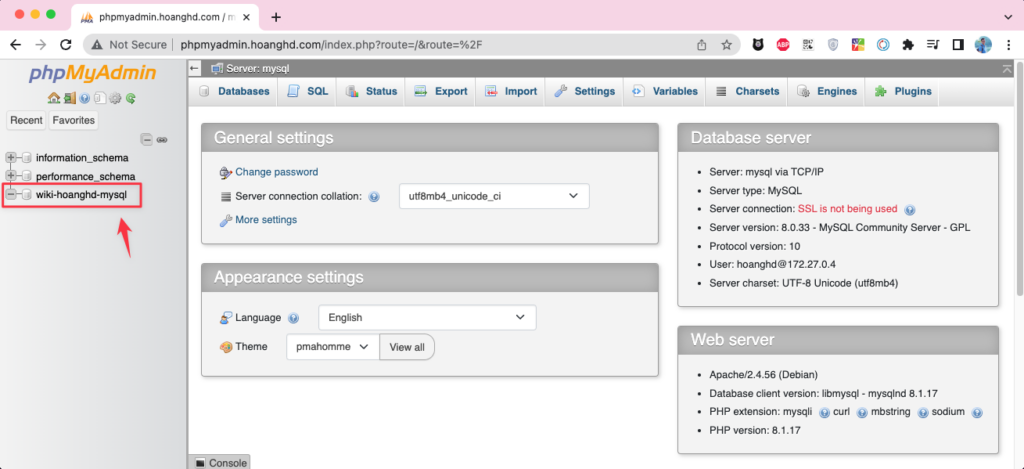Viewport: 1024px width, 469px height.
Task: Select the wiki-hoanghd-mysql database name
Action: click(81, 195)
